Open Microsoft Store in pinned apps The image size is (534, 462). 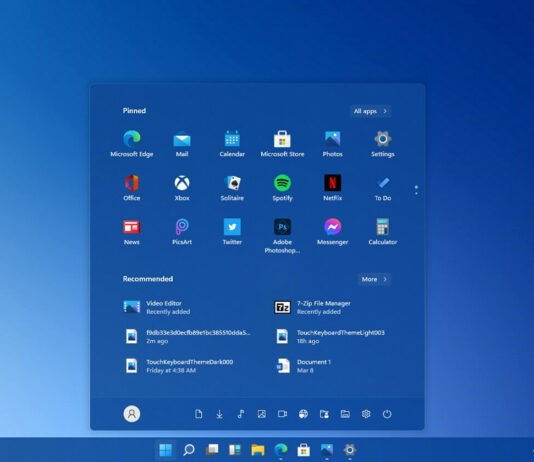click(282, 143)
